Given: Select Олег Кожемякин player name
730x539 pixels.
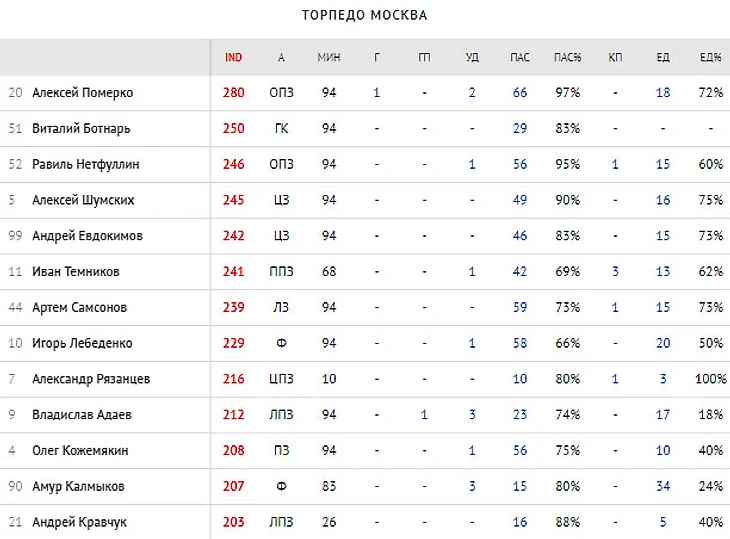Looking at the screenshot, I should 80,450.
